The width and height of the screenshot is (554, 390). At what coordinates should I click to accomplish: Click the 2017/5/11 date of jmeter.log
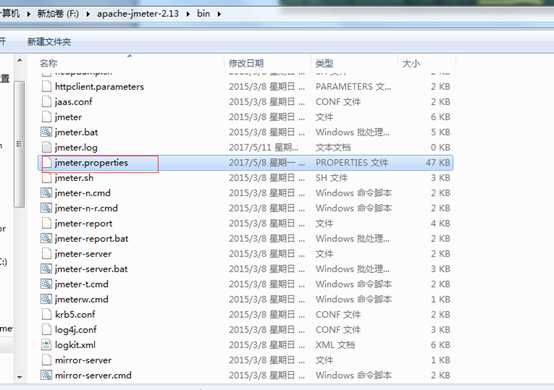coord(264,148)
